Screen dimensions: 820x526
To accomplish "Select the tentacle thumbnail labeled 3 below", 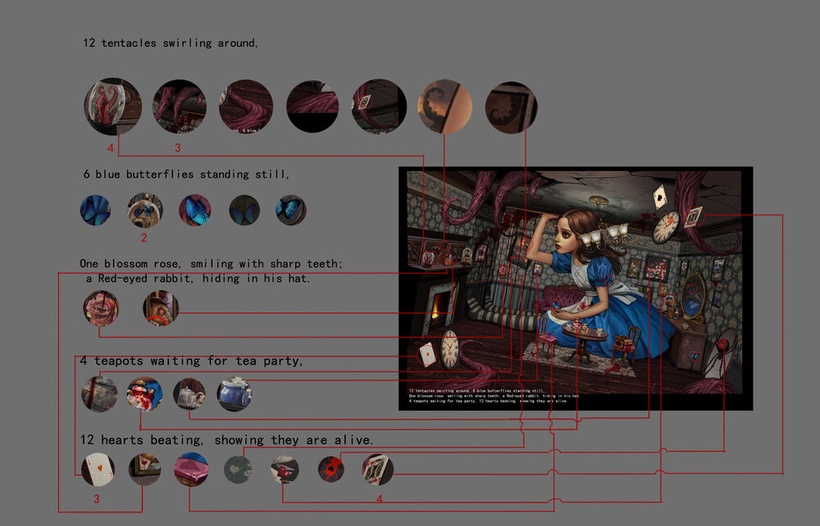I will (x=179, y=106).
